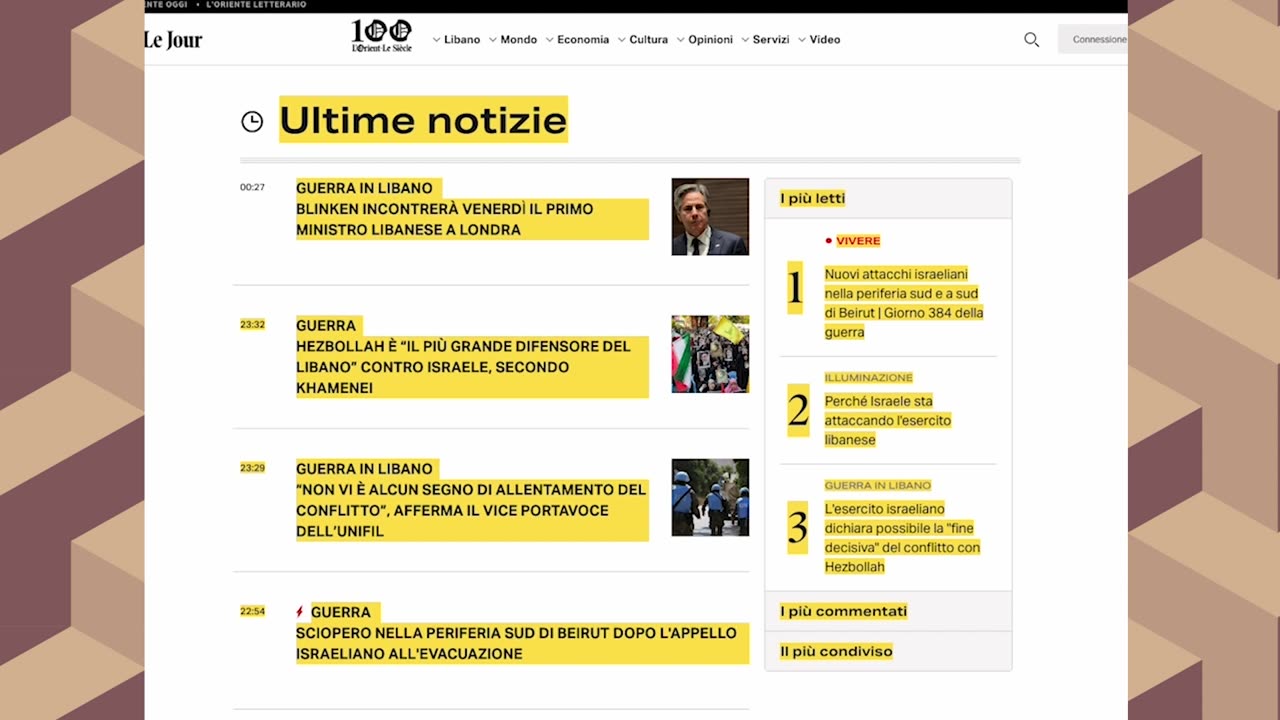Viewport: 1280px width, 720px height.
Task: Open the Cultura navigation item
Action: [649, 40]
